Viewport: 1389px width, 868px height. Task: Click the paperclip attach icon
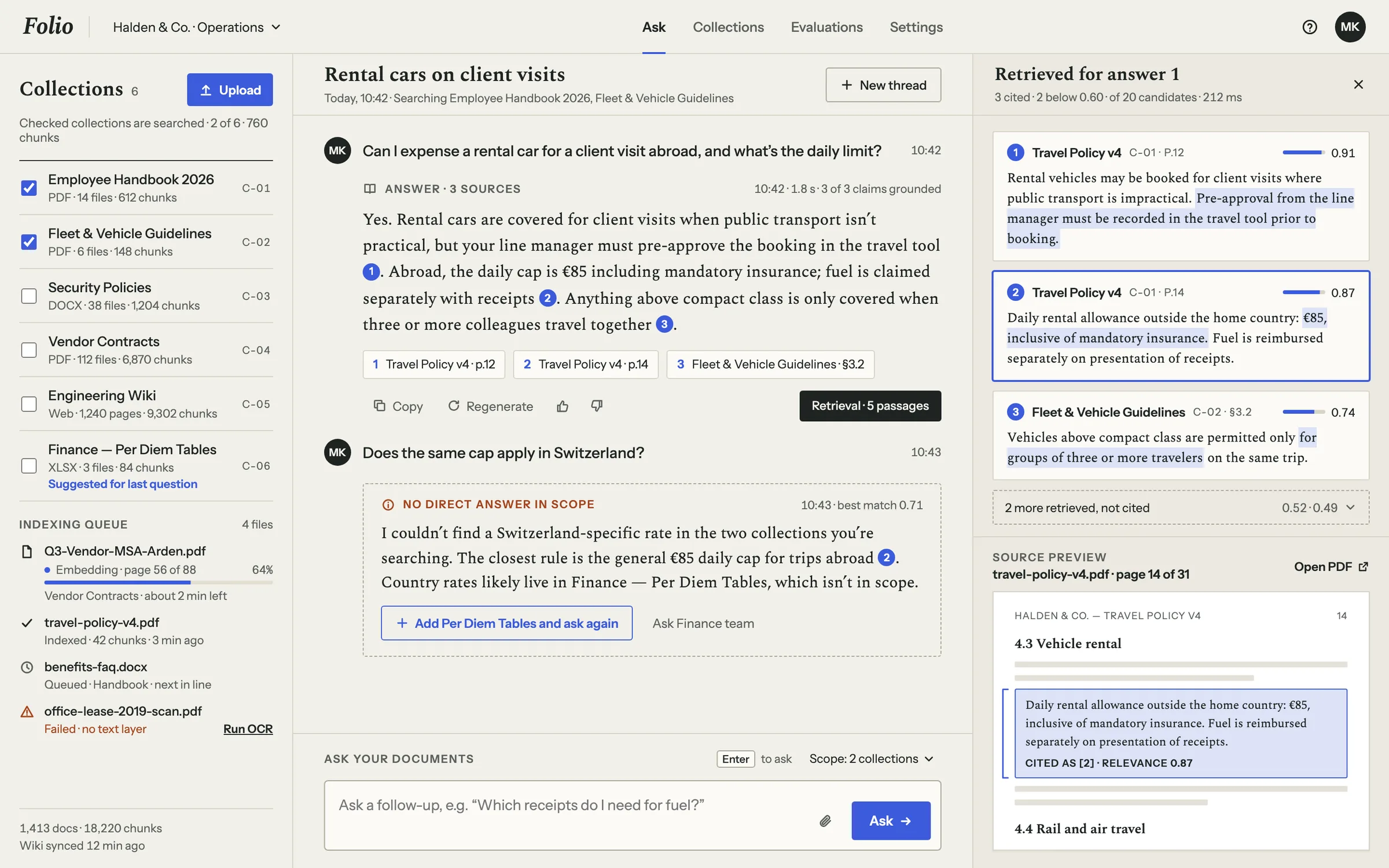(825, 821)
